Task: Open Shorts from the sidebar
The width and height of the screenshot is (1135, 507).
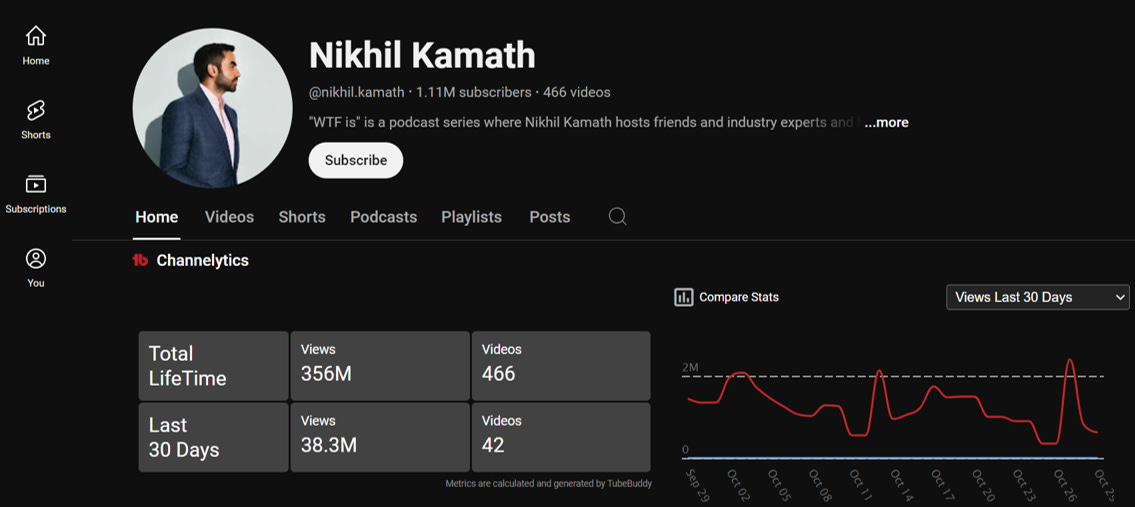Action: click(35, 120)
